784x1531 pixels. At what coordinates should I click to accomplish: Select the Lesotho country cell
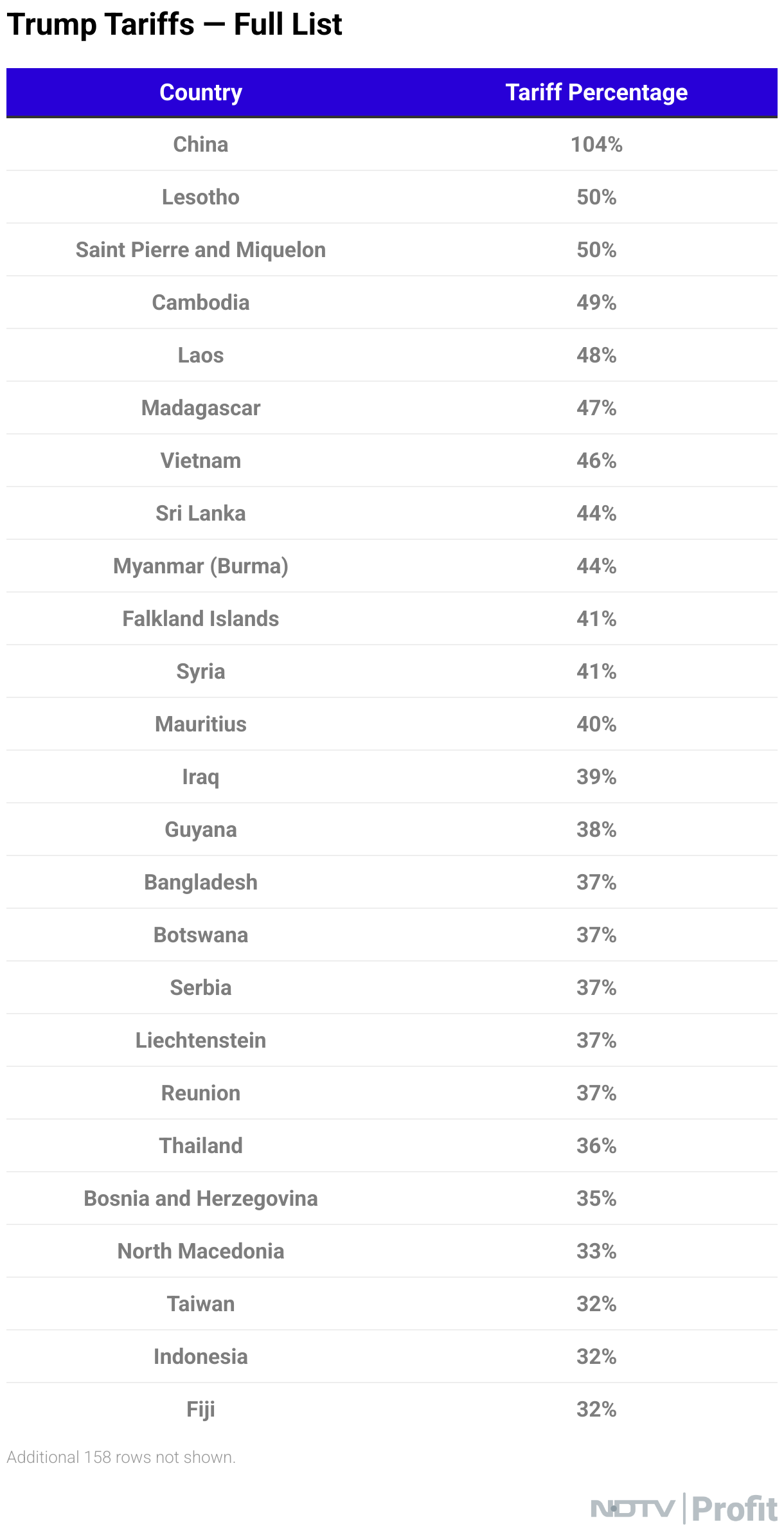click(x=200, y=197)
